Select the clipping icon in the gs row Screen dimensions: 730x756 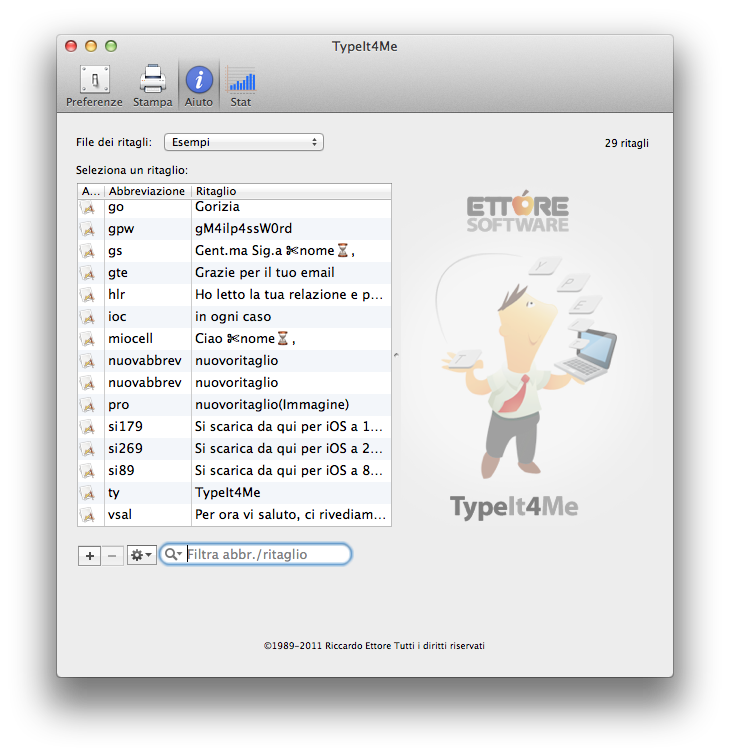coord(88,251)
